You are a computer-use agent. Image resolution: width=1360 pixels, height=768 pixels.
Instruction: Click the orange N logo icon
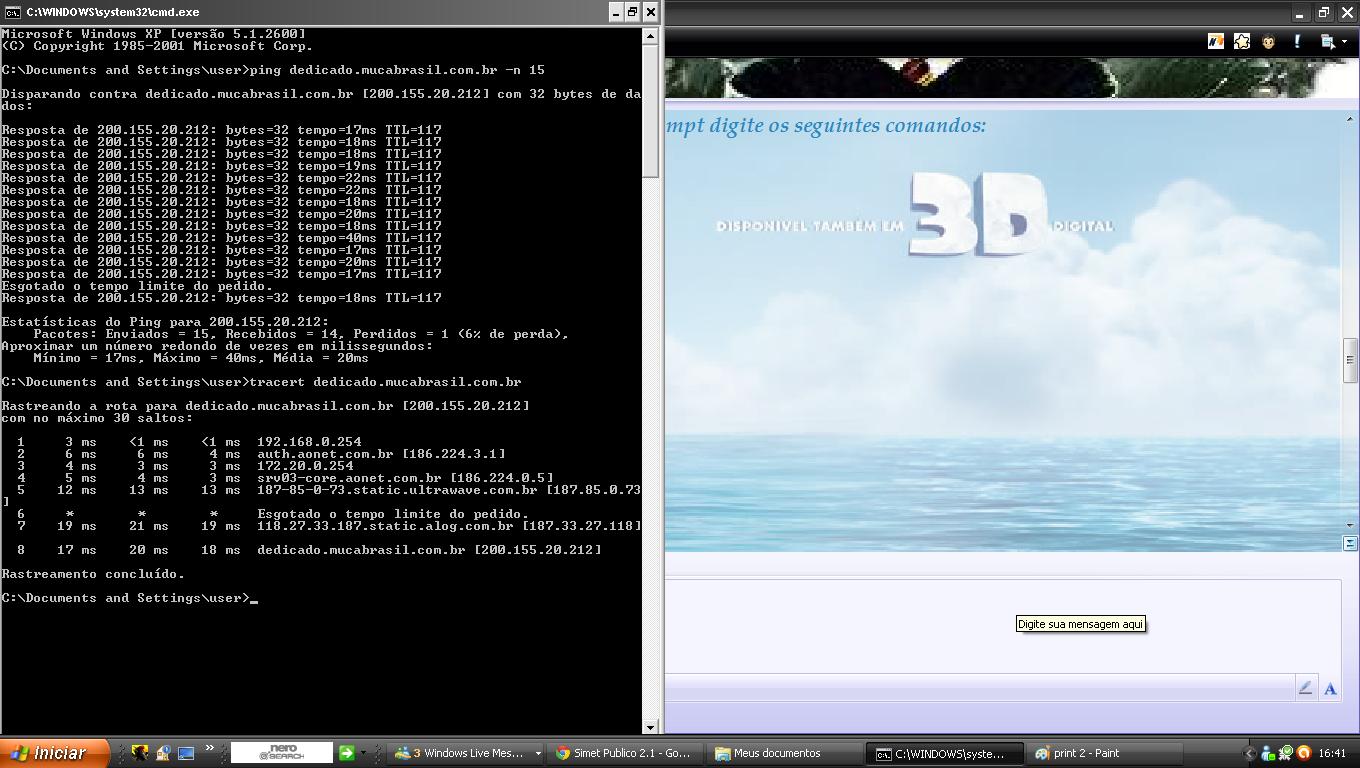coord(1216,42)
